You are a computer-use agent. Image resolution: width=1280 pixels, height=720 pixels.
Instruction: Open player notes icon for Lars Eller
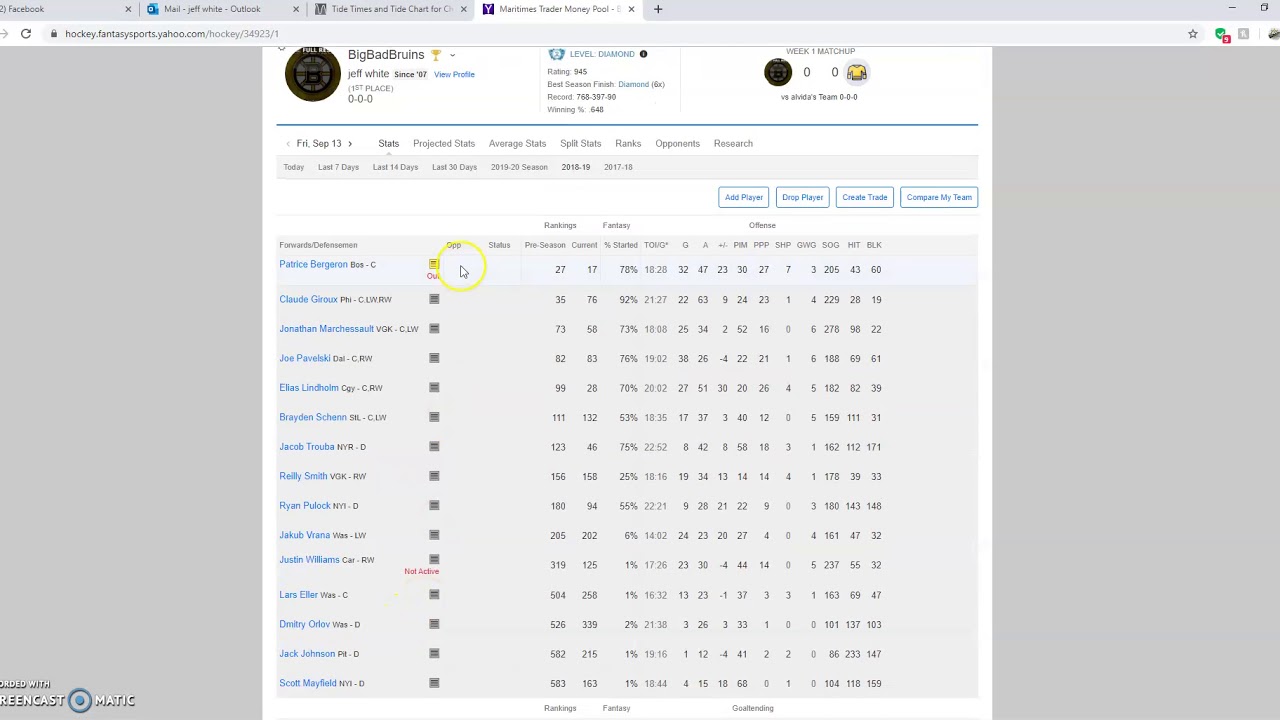[x=434, y=594]
